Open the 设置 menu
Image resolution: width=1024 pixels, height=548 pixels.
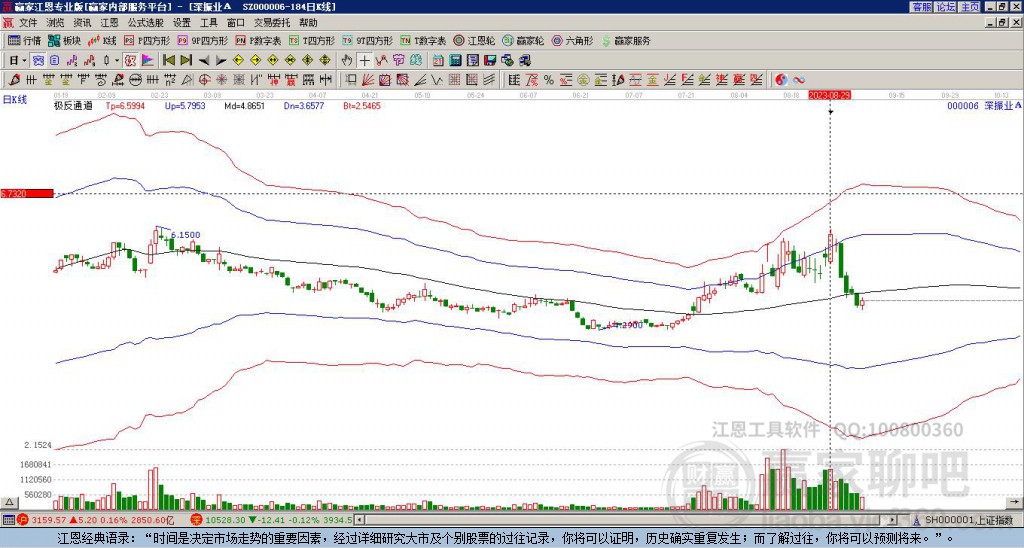coord(182,23)
